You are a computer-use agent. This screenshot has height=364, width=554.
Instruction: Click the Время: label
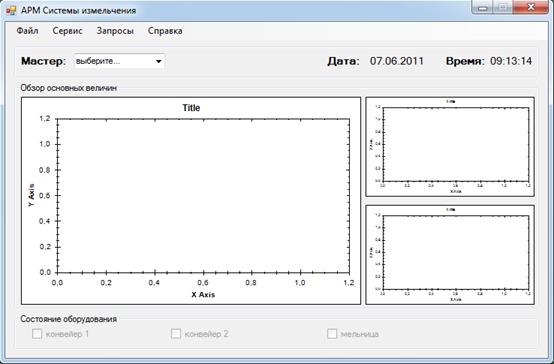pyautogui.click(x=465, y=61)
